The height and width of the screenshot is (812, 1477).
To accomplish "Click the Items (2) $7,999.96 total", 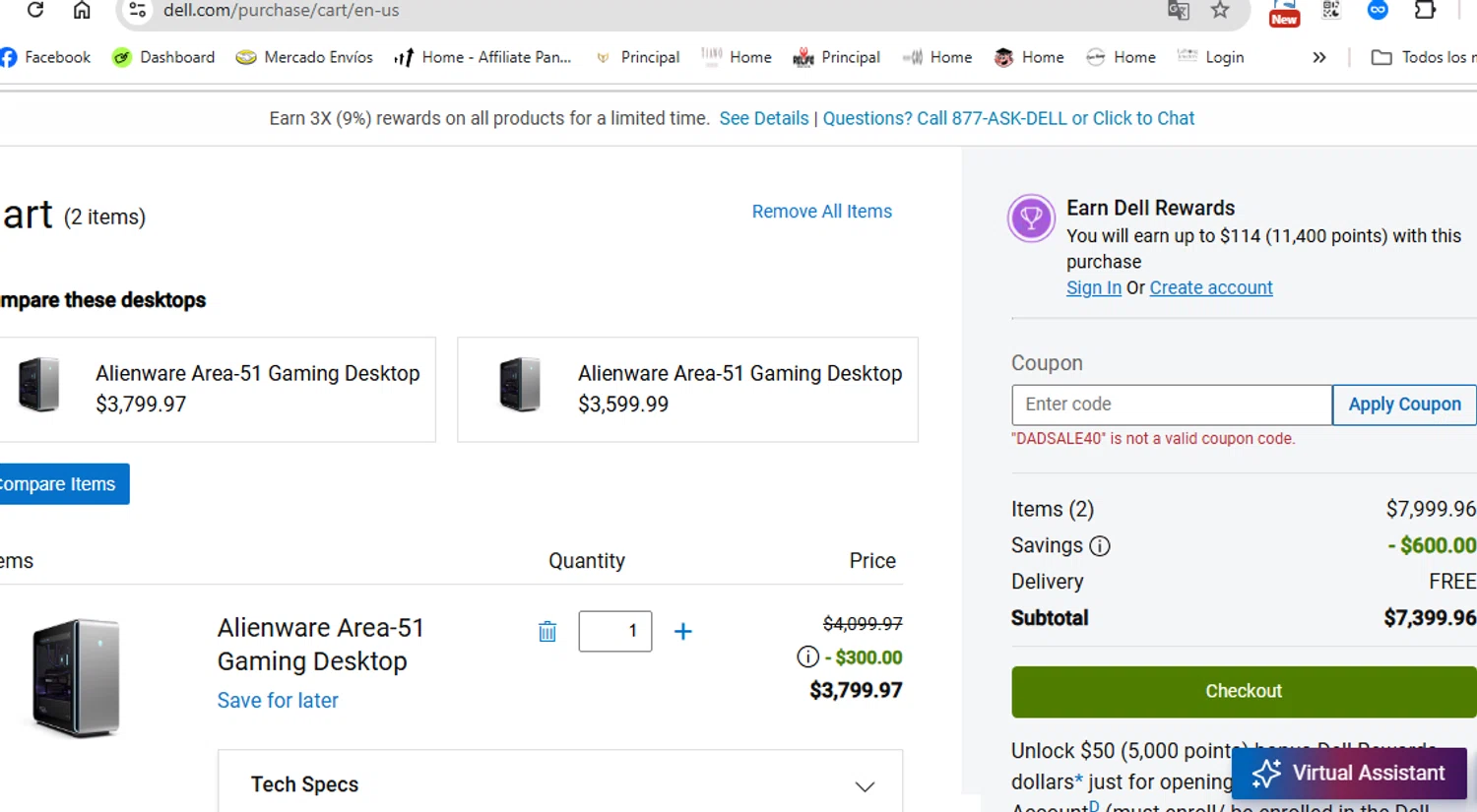I will [1431, 509].
